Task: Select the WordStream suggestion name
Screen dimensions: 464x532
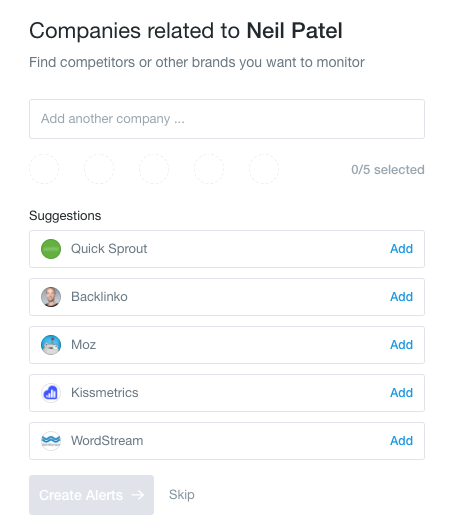Action: (x=107, y=441)
